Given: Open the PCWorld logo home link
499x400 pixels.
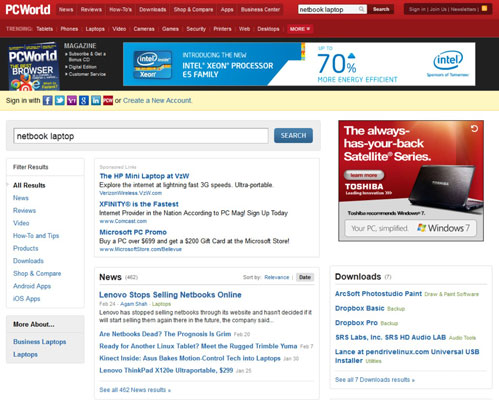Looking at the screenshot, I should 28,10.
